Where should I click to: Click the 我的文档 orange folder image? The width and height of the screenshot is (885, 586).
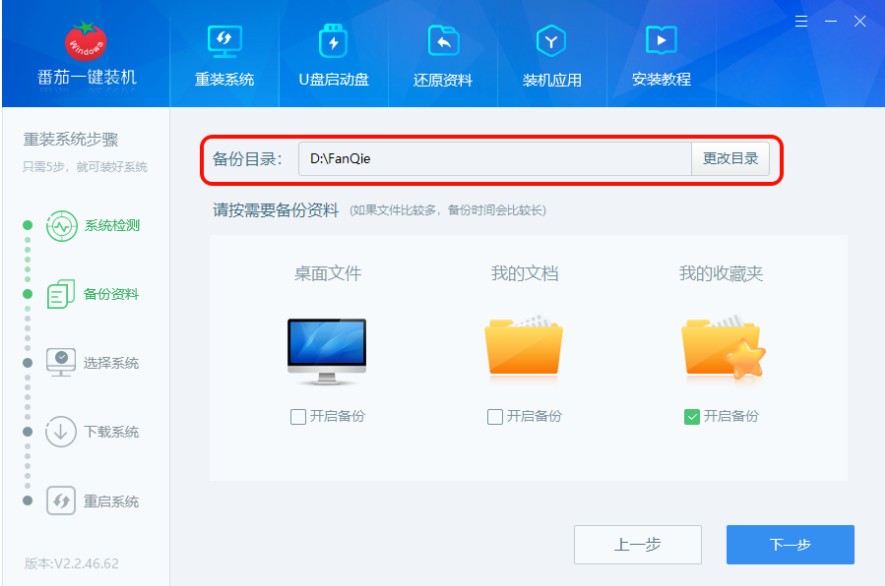[x=524, y=346]
